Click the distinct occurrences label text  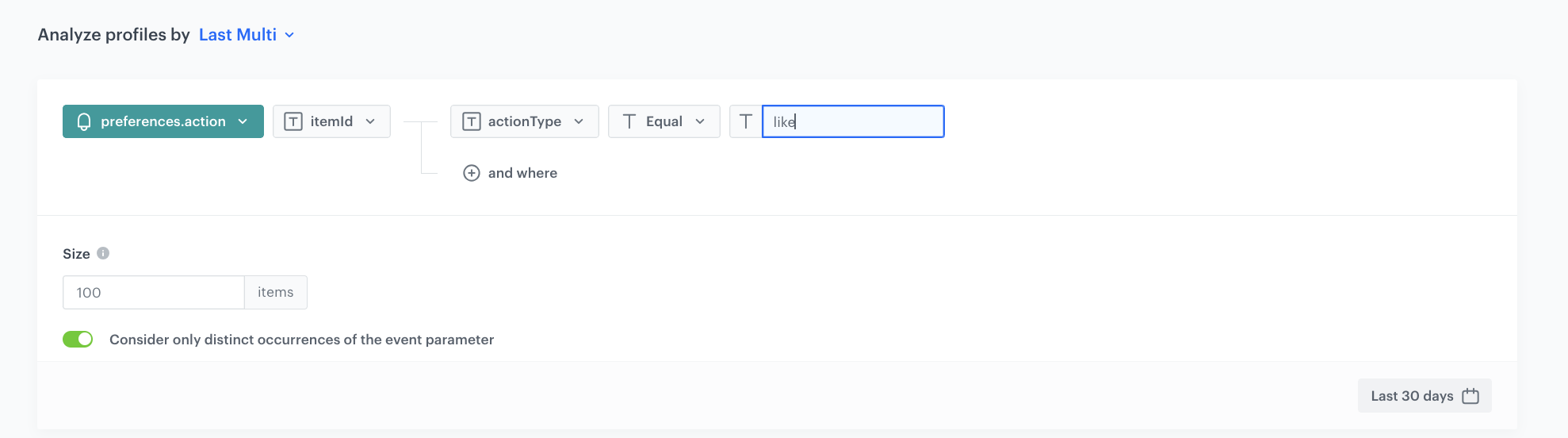tap(301, 340)
